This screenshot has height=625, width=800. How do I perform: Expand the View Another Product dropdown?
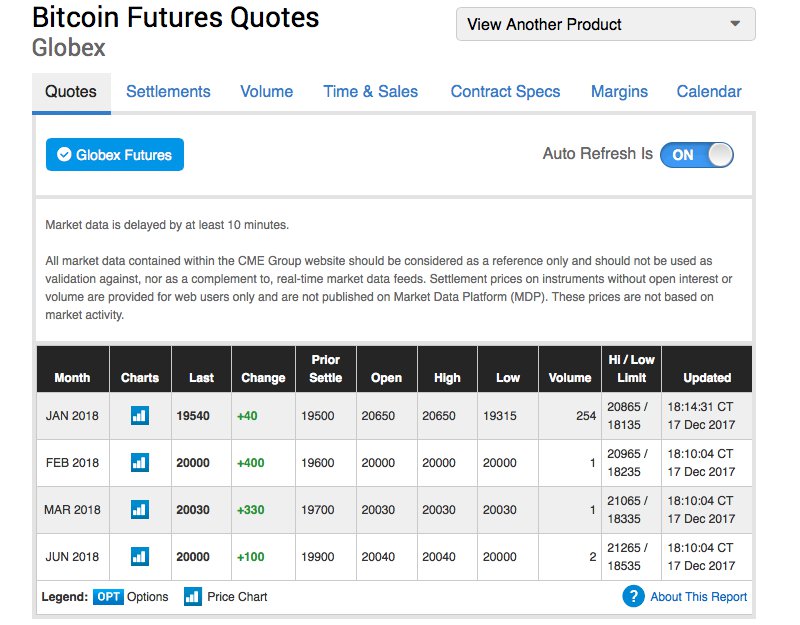click(605, 24)
